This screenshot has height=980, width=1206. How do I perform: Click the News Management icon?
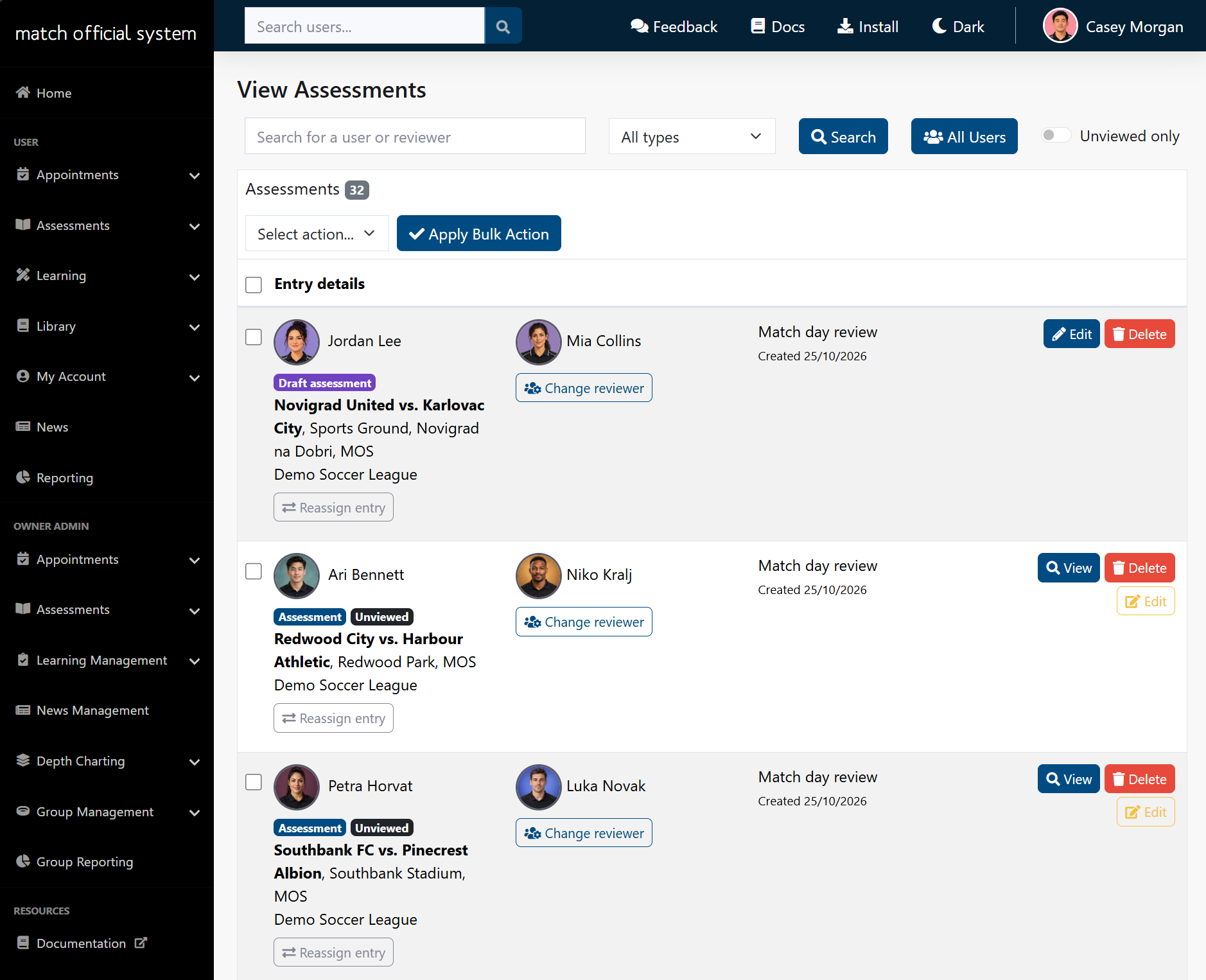23,710
